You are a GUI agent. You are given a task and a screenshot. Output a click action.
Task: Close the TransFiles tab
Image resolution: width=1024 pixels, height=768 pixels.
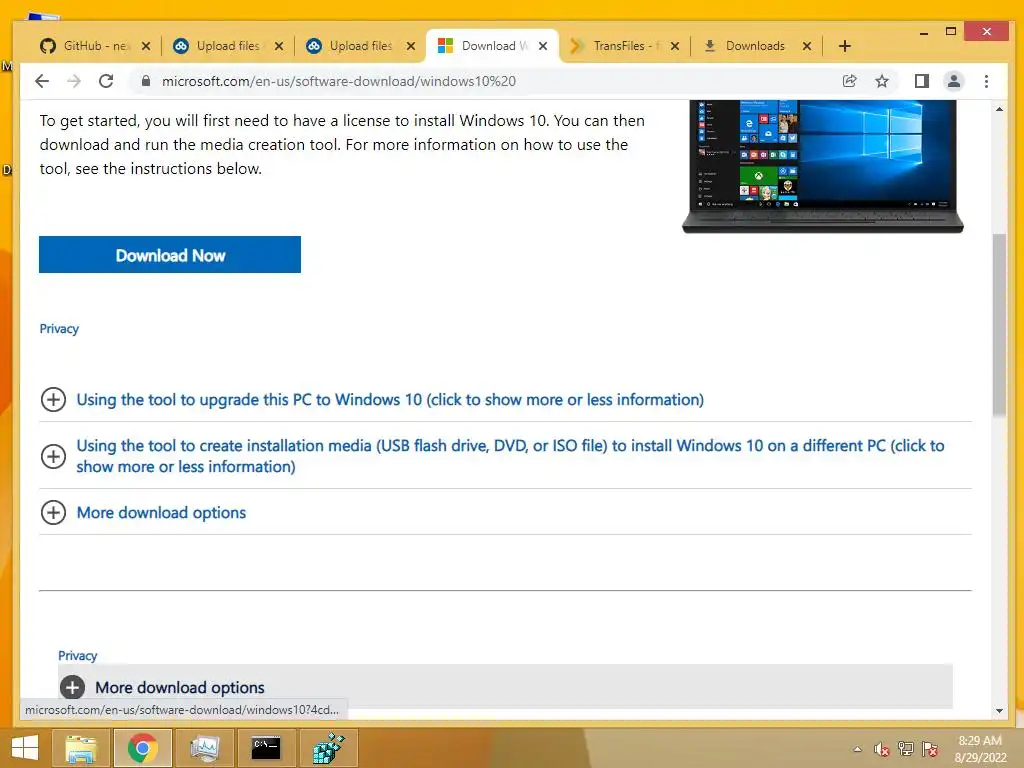675,46
